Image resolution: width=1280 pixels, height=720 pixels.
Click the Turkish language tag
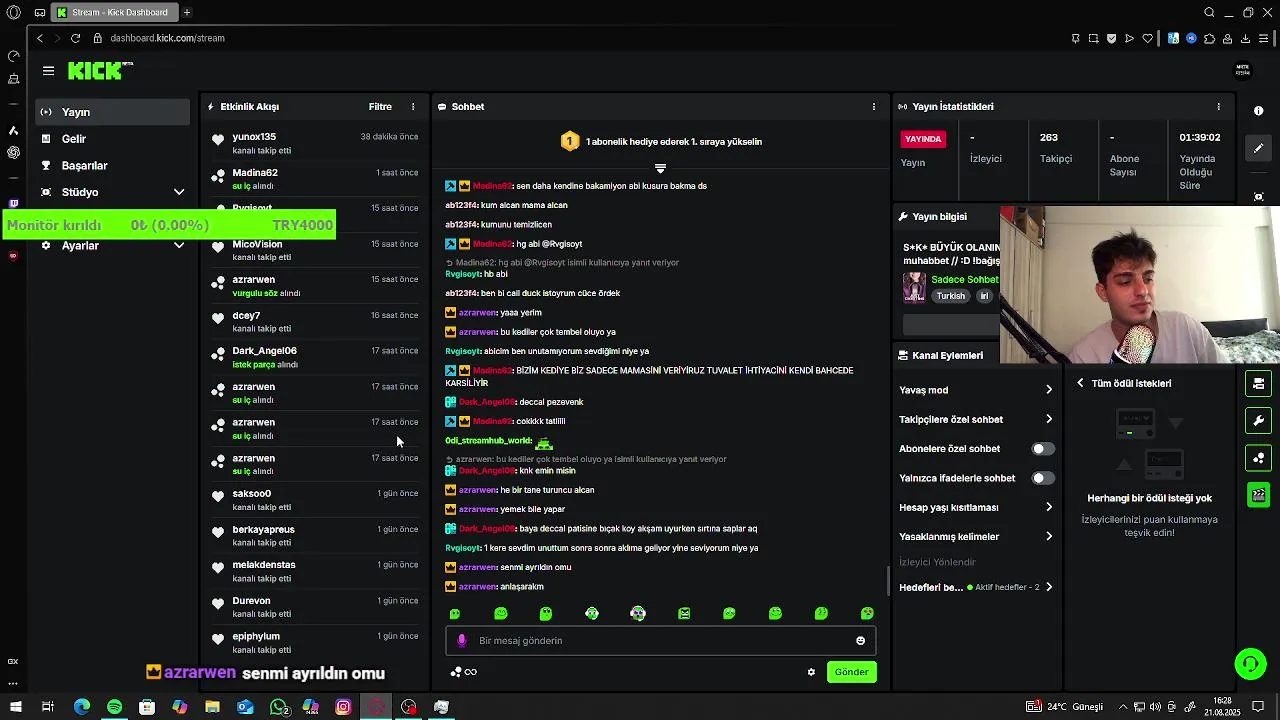point(950,296)
